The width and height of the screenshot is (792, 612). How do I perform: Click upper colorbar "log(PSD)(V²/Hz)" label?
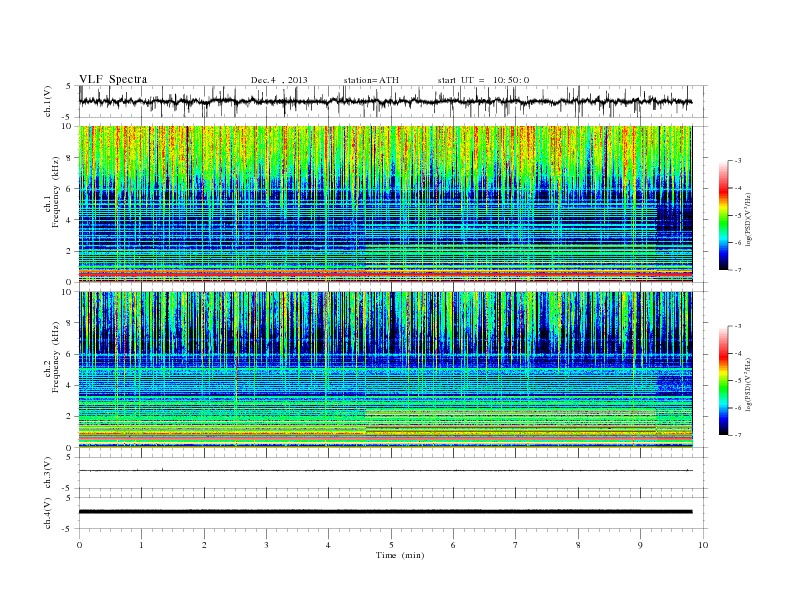749,218
